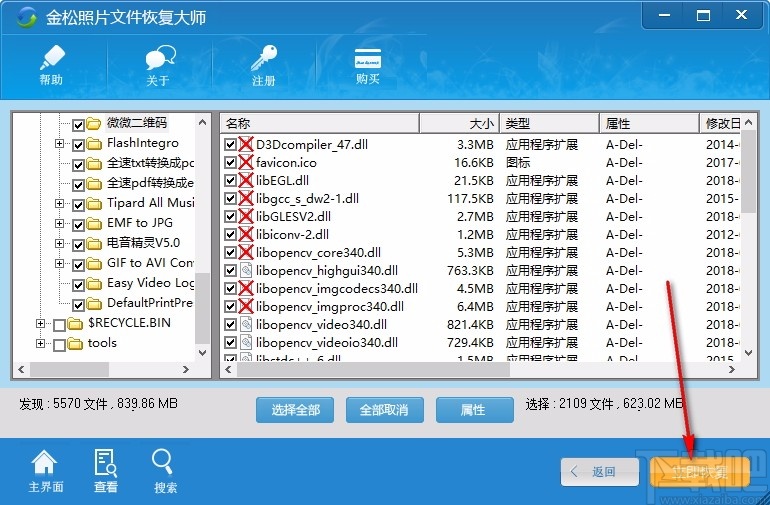Expand the $RECYCLE.BIN tree node

tap(40, 323)
